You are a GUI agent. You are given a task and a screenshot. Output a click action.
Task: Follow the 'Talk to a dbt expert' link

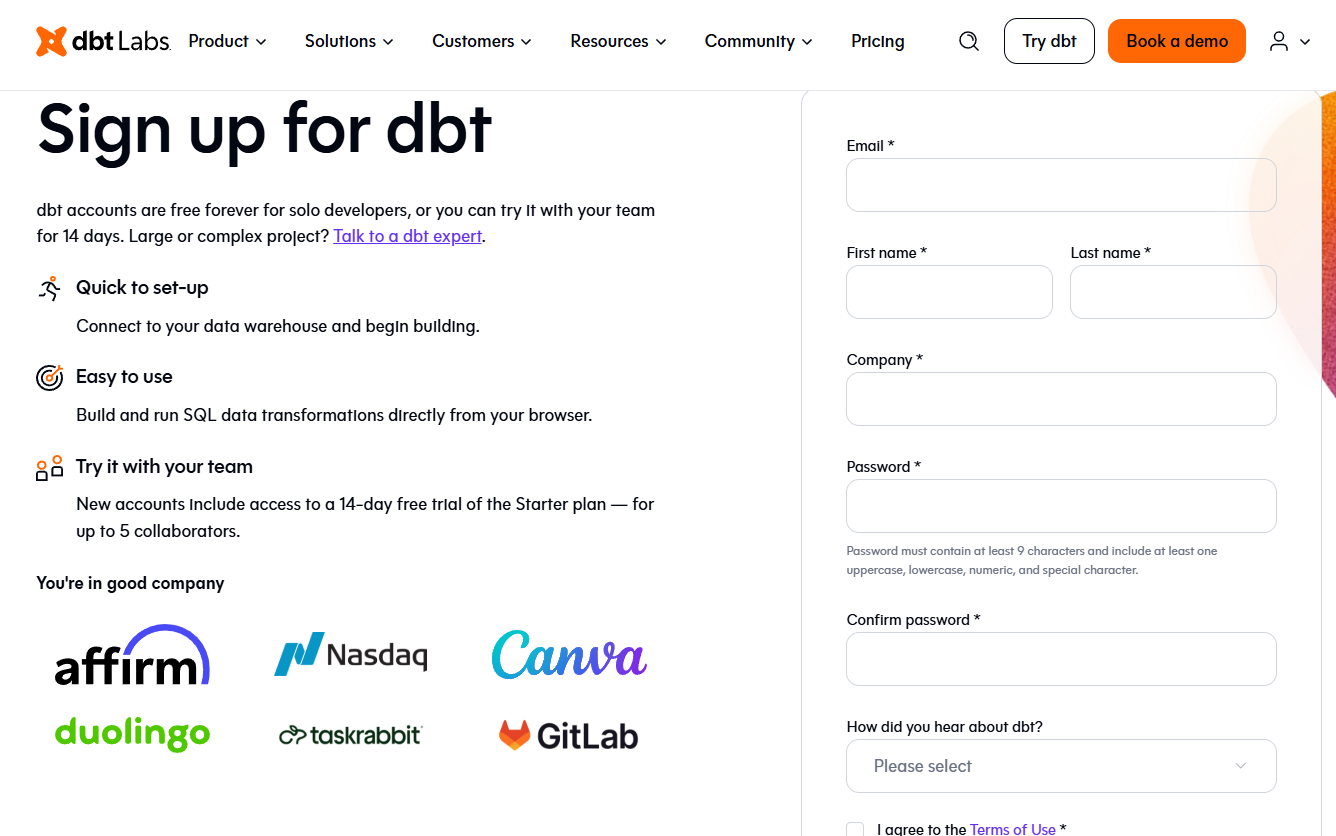[x=407, y=235]
